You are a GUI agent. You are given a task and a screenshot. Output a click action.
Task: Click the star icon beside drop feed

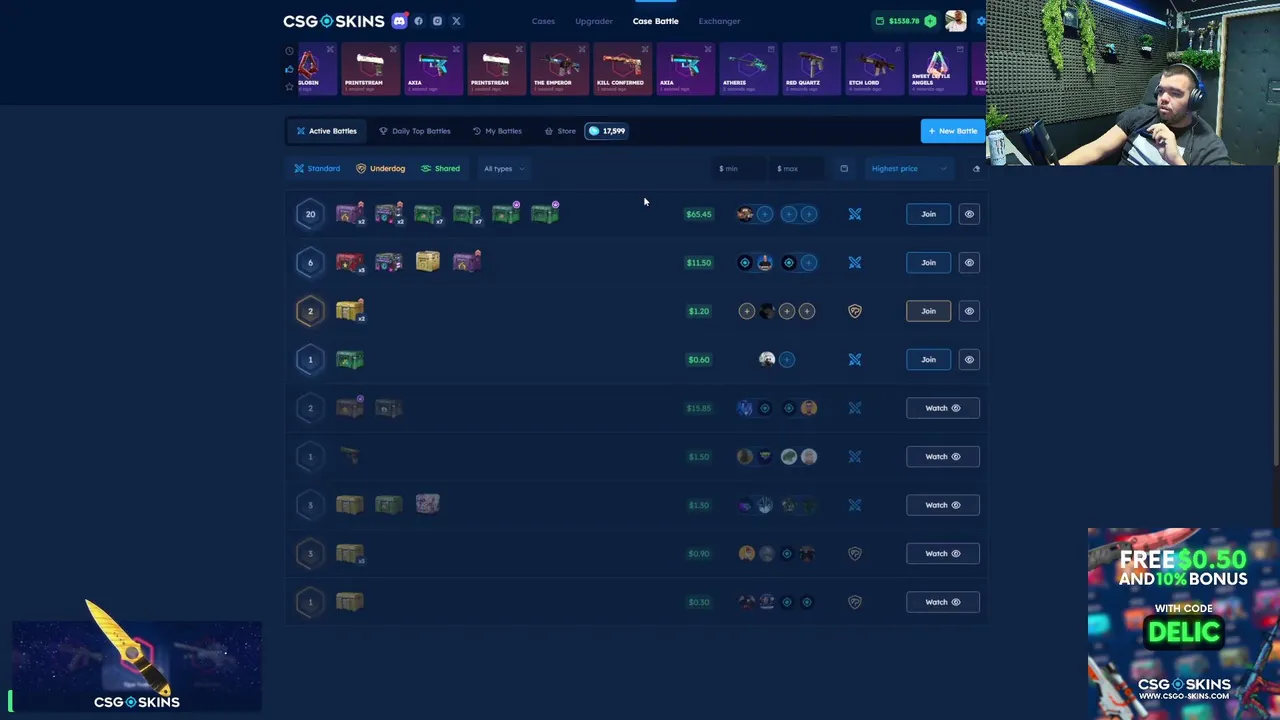pos(290,87)
